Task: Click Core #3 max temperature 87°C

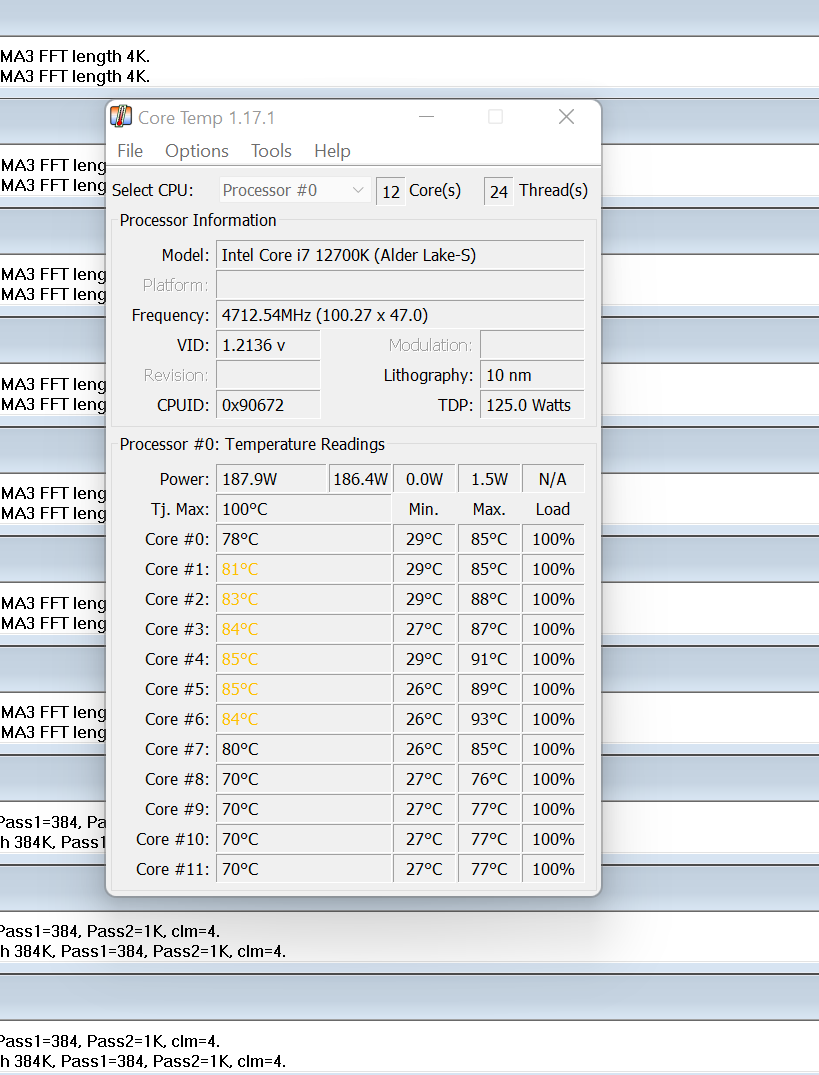Action: [x=489, y=629]
